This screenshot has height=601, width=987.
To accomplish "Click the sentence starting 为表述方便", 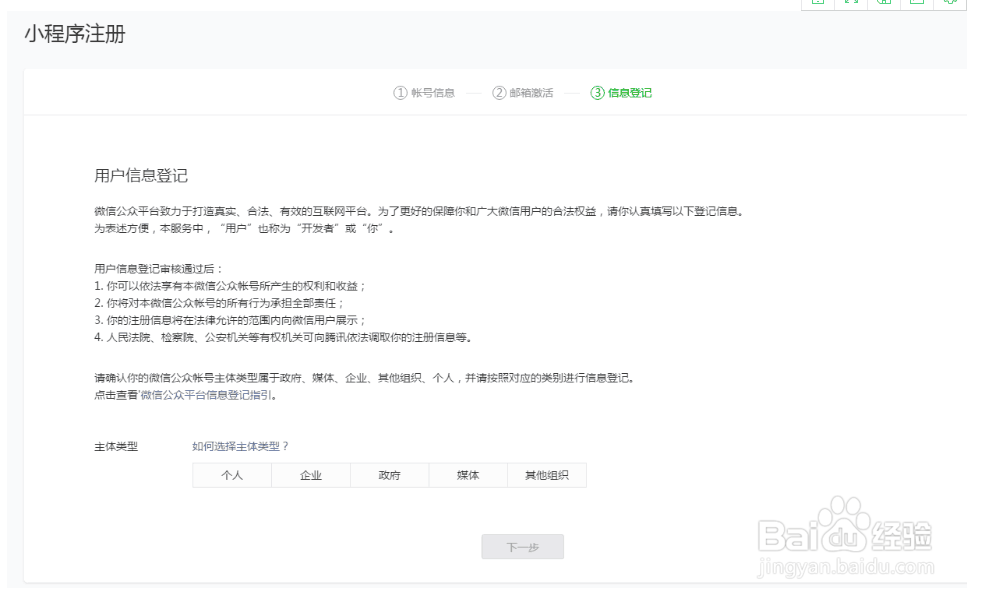I will pos(244,228).
